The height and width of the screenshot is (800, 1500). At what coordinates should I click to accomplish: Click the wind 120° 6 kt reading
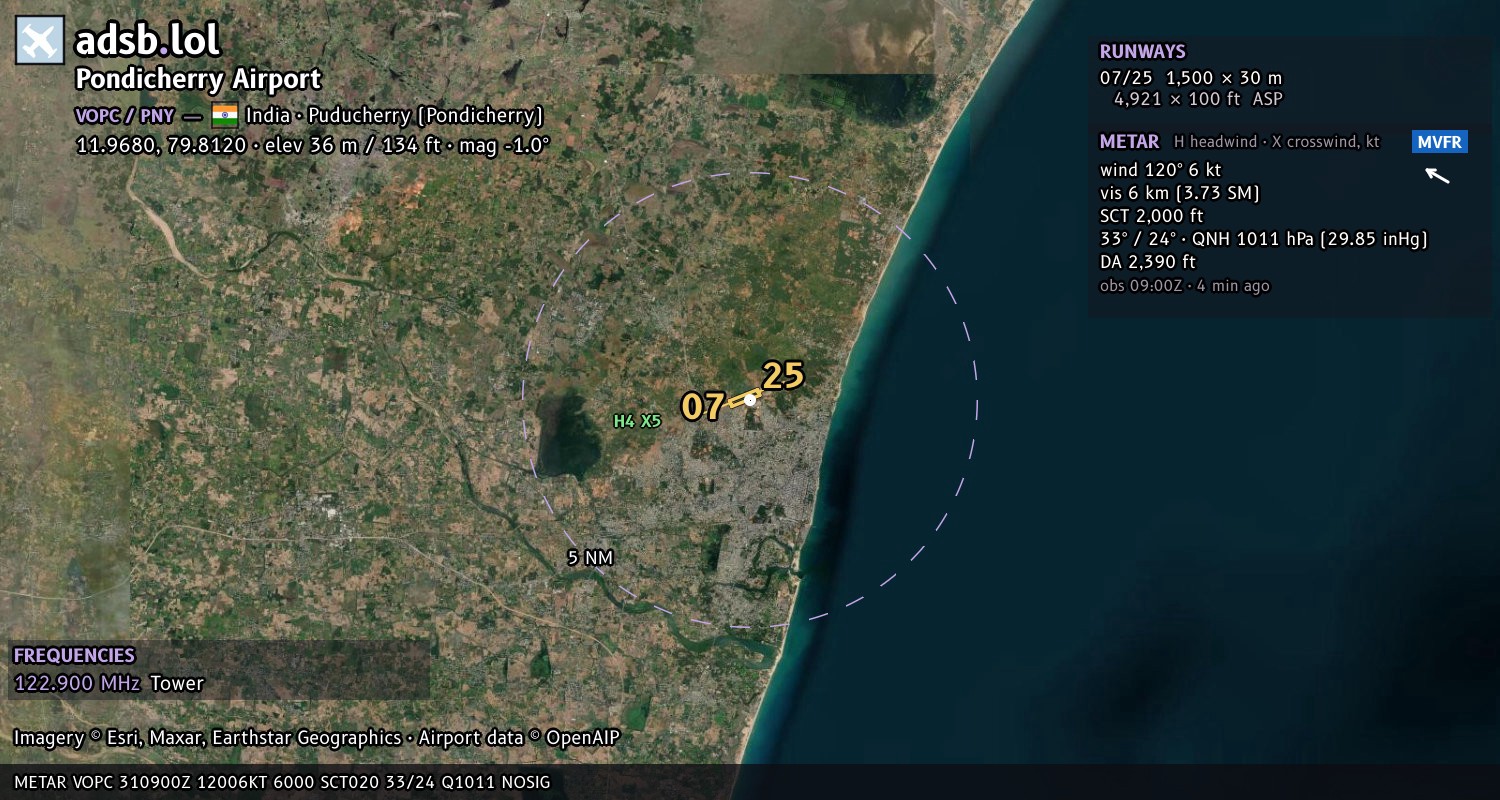[x=1160, y=170]
